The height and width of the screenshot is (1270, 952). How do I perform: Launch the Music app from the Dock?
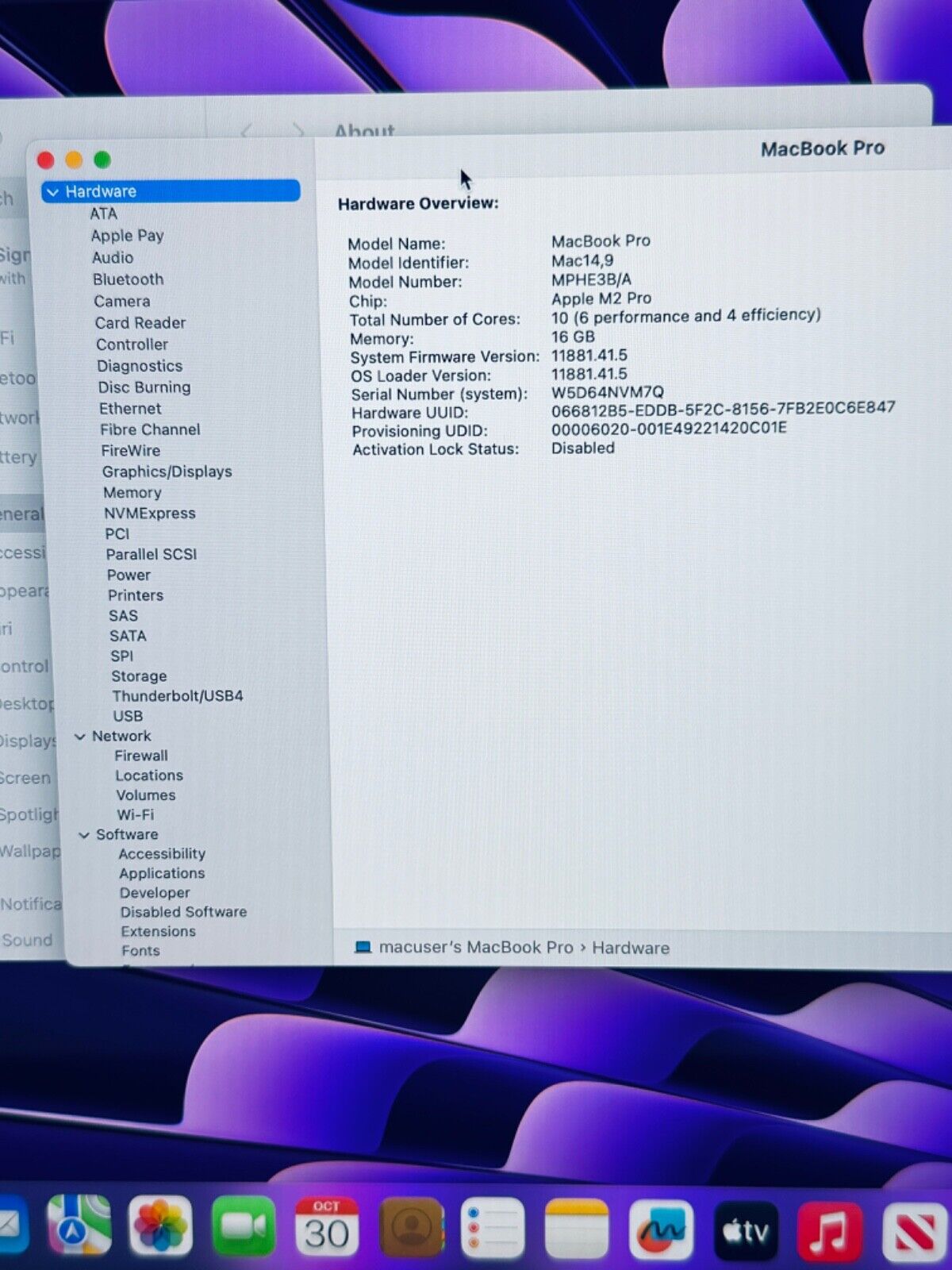[x=830, y=1233]
